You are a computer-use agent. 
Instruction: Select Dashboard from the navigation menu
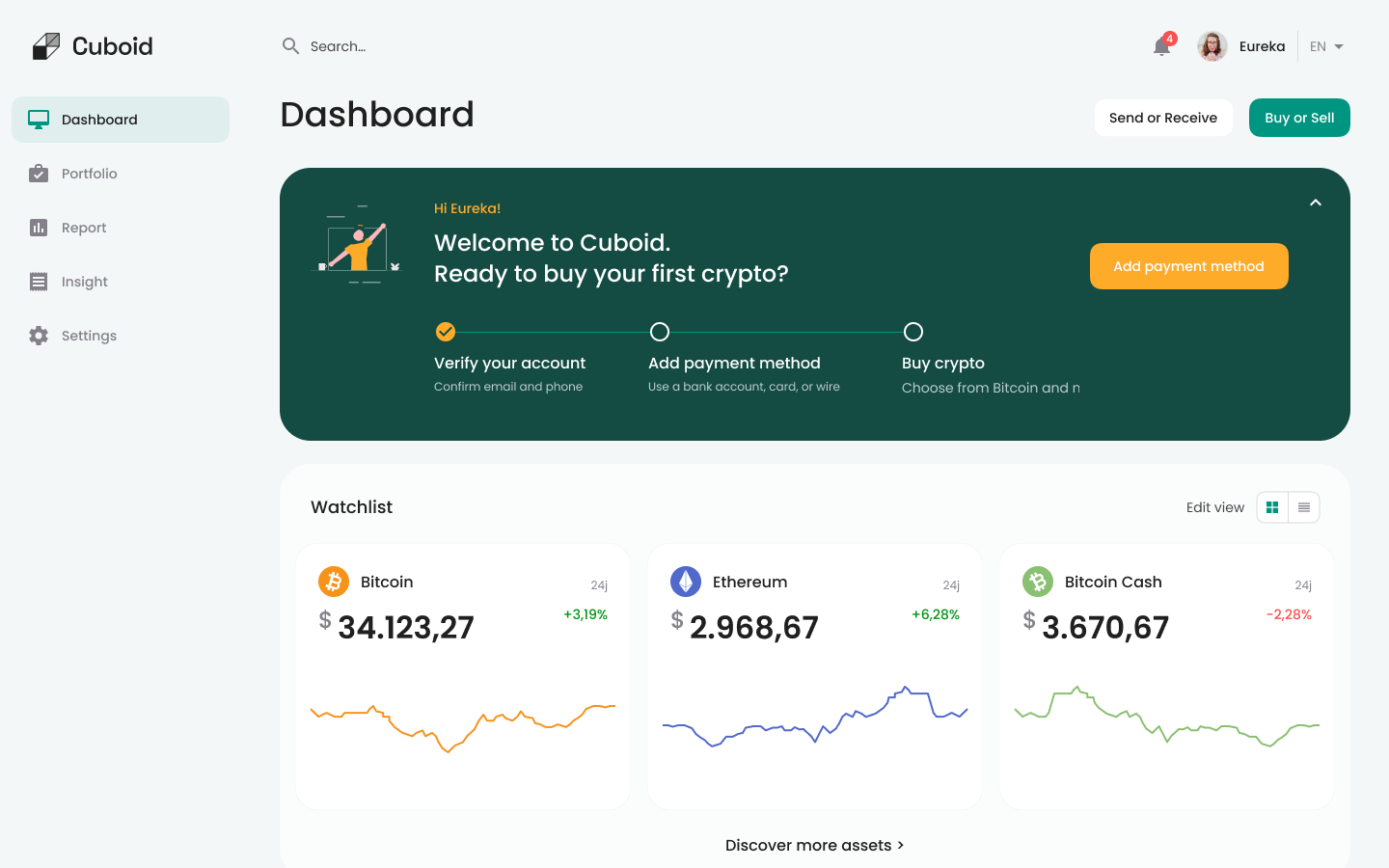click(97, 119)
